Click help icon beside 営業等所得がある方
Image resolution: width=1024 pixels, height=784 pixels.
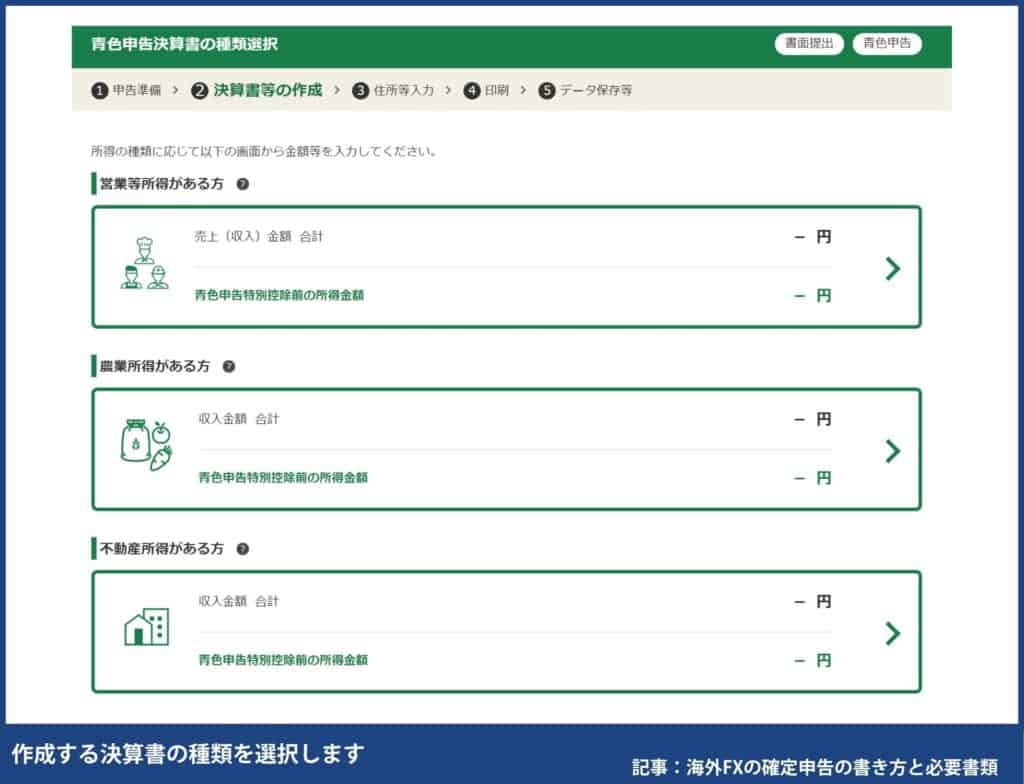point(243,184)
